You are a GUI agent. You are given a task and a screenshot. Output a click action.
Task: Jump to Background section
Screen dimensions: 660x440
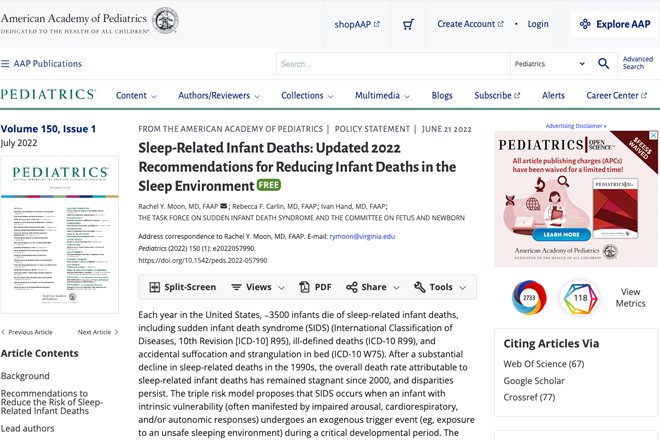pos(25,376)
